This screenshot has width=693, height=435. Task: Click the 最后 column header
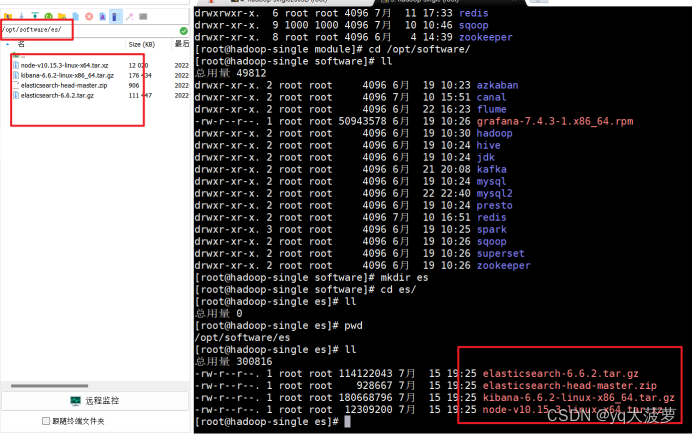pos(182,44)
